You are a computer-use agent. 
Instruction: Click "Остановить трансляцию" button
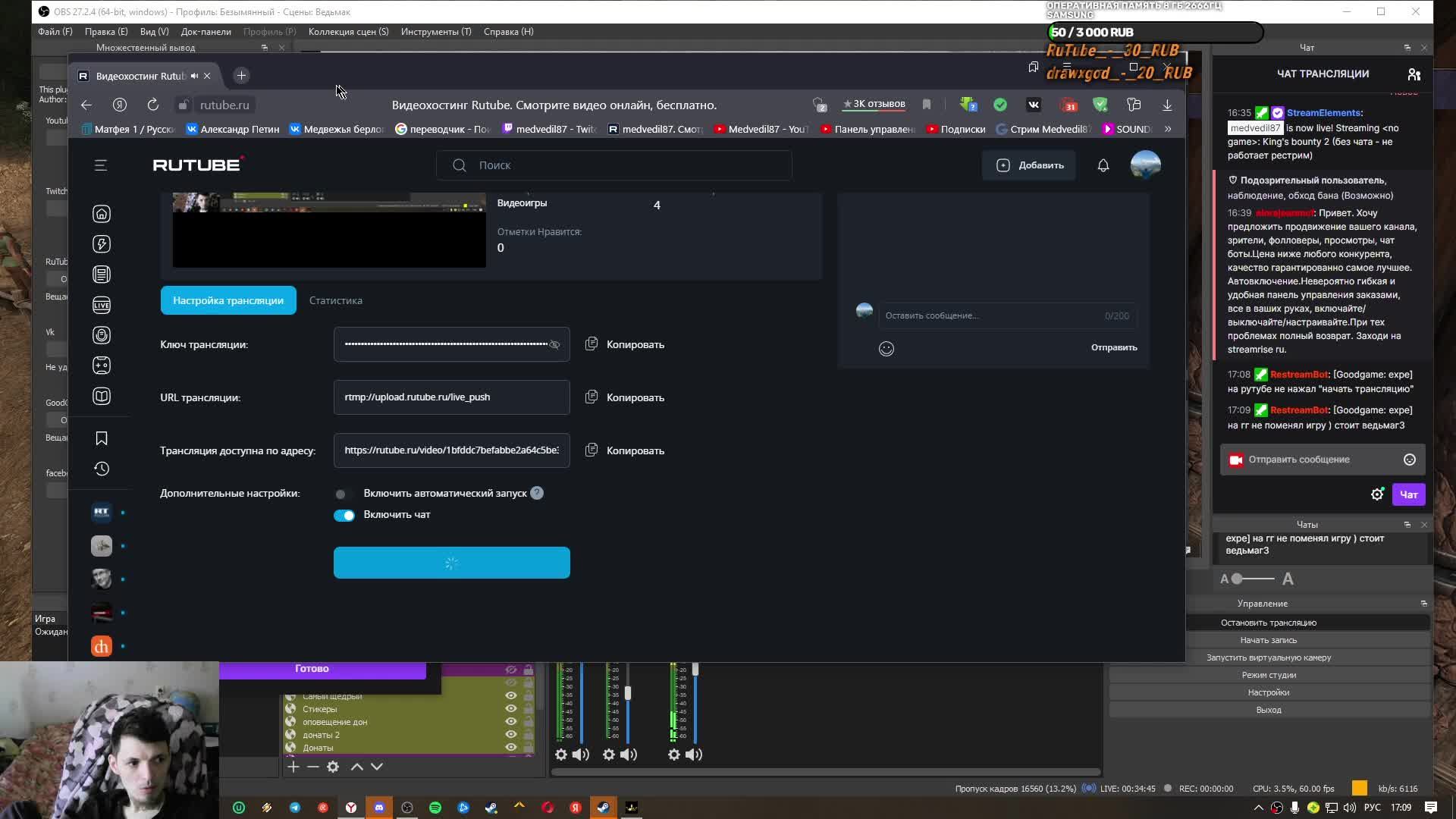tap(1269, 623)
